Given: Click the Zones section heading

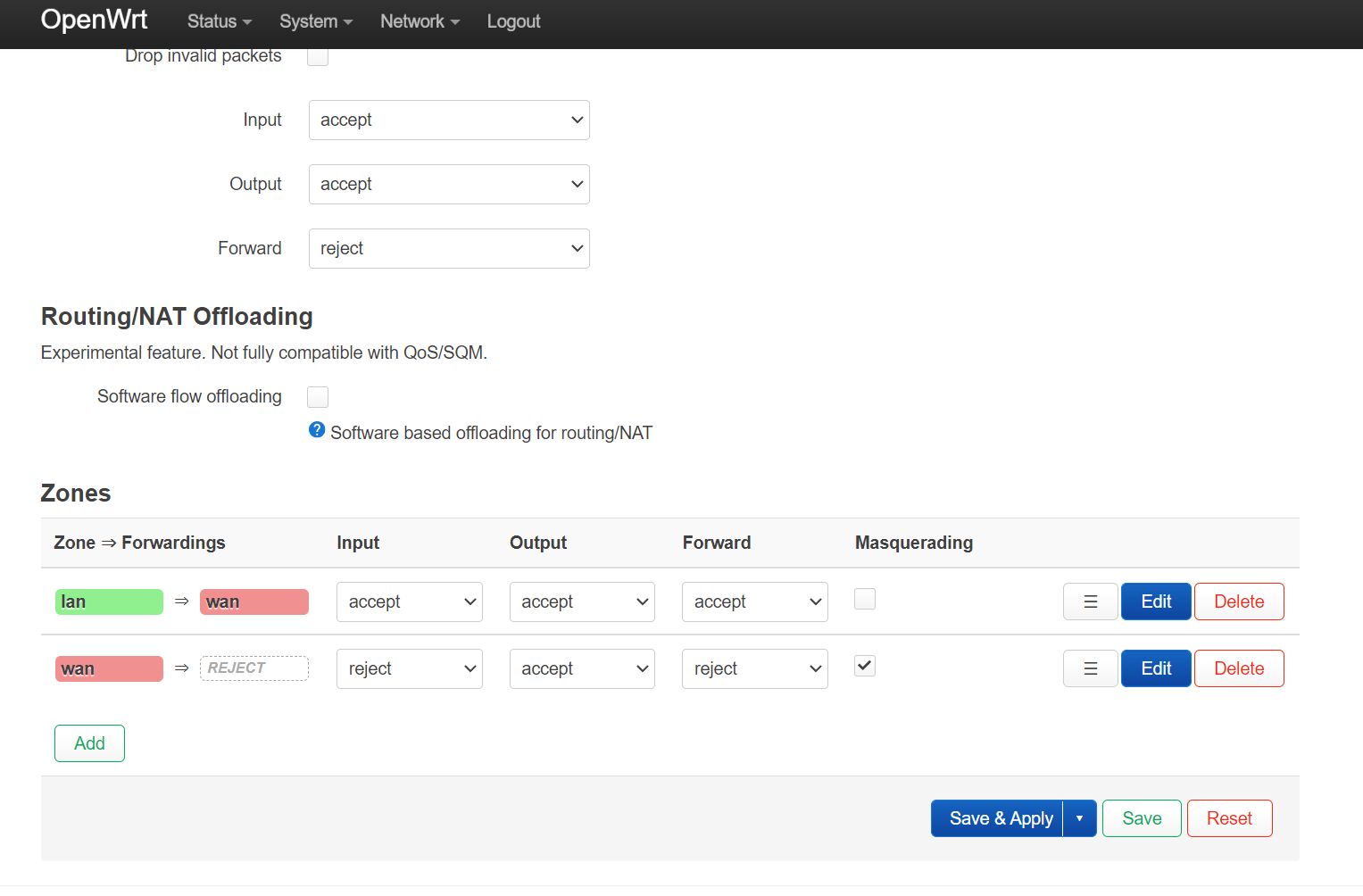Looking at the screenshot, I should pyautogui.click(x=76, y=494).
